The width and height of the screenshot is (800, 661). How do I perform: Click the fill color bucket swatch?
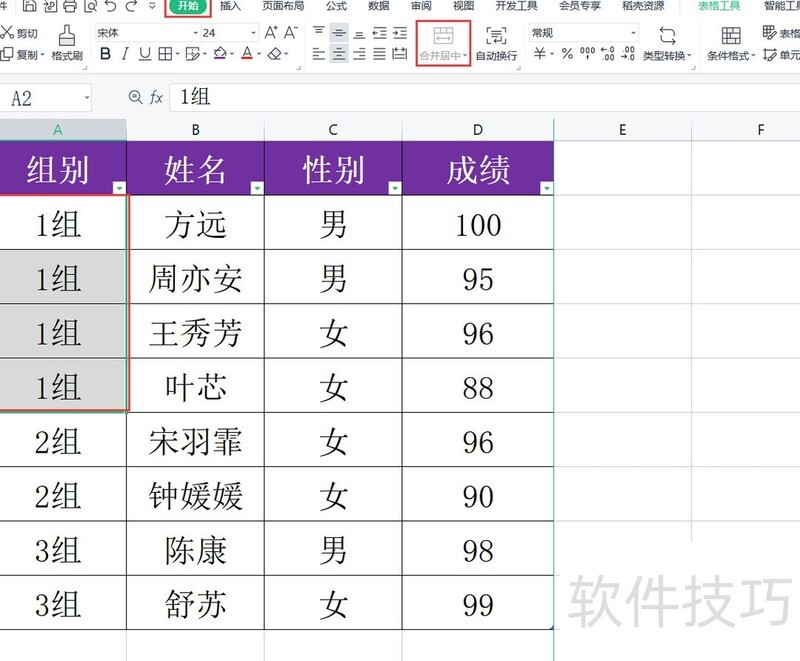(x=220, y=53)
